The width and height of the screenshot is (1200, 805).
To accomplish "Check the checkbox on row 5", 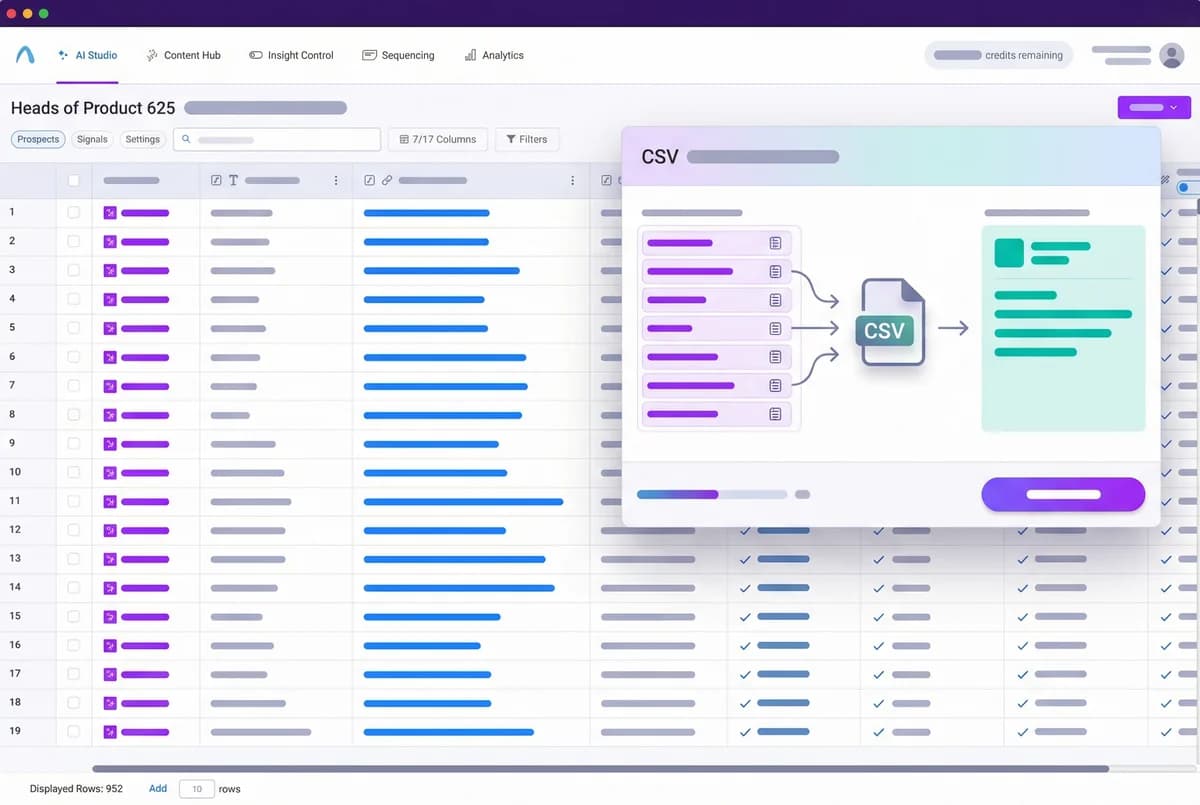I will 72,328.
